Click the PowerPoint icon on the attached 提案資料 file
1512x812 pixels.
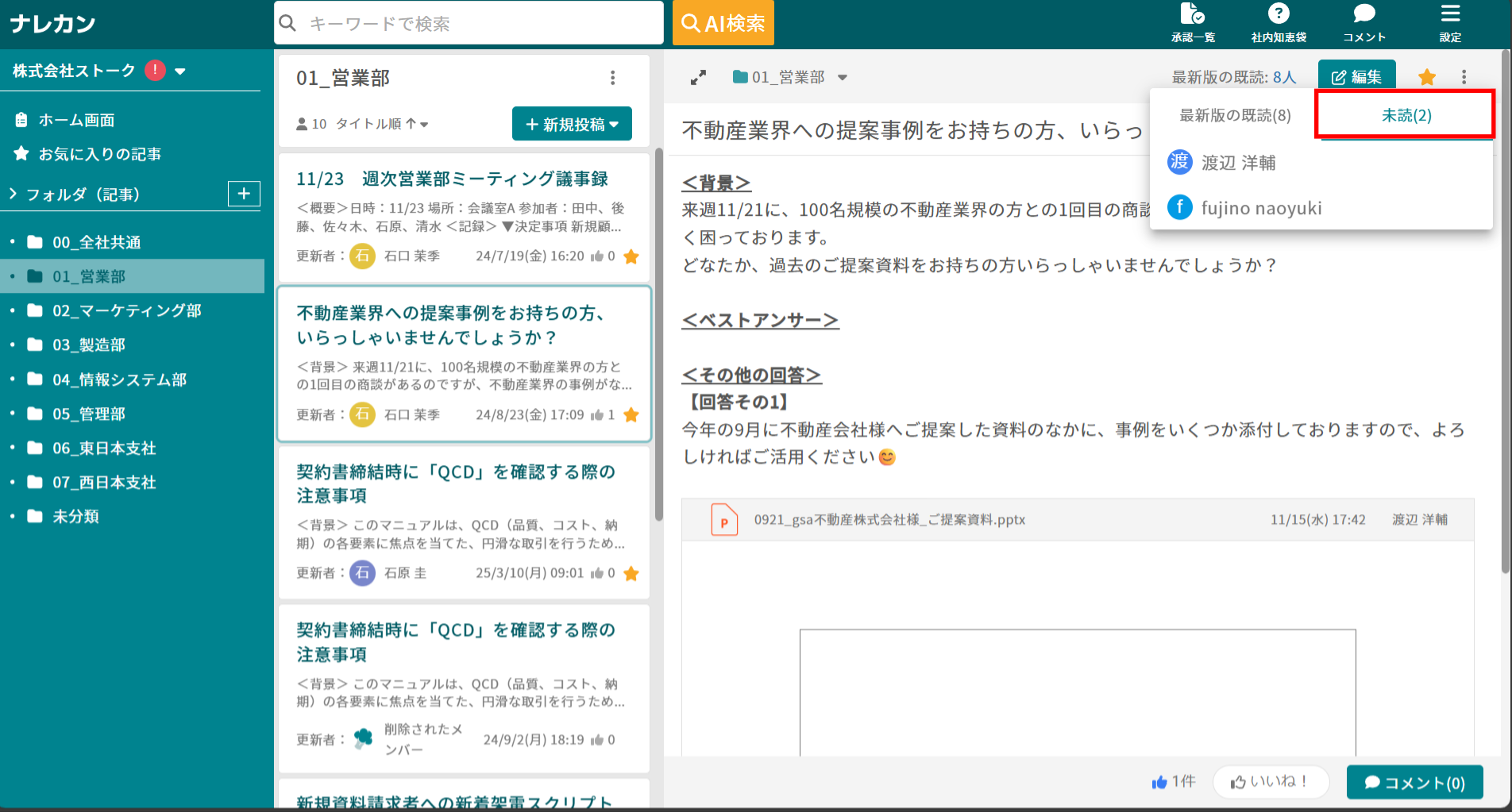[x=723, y=520]
